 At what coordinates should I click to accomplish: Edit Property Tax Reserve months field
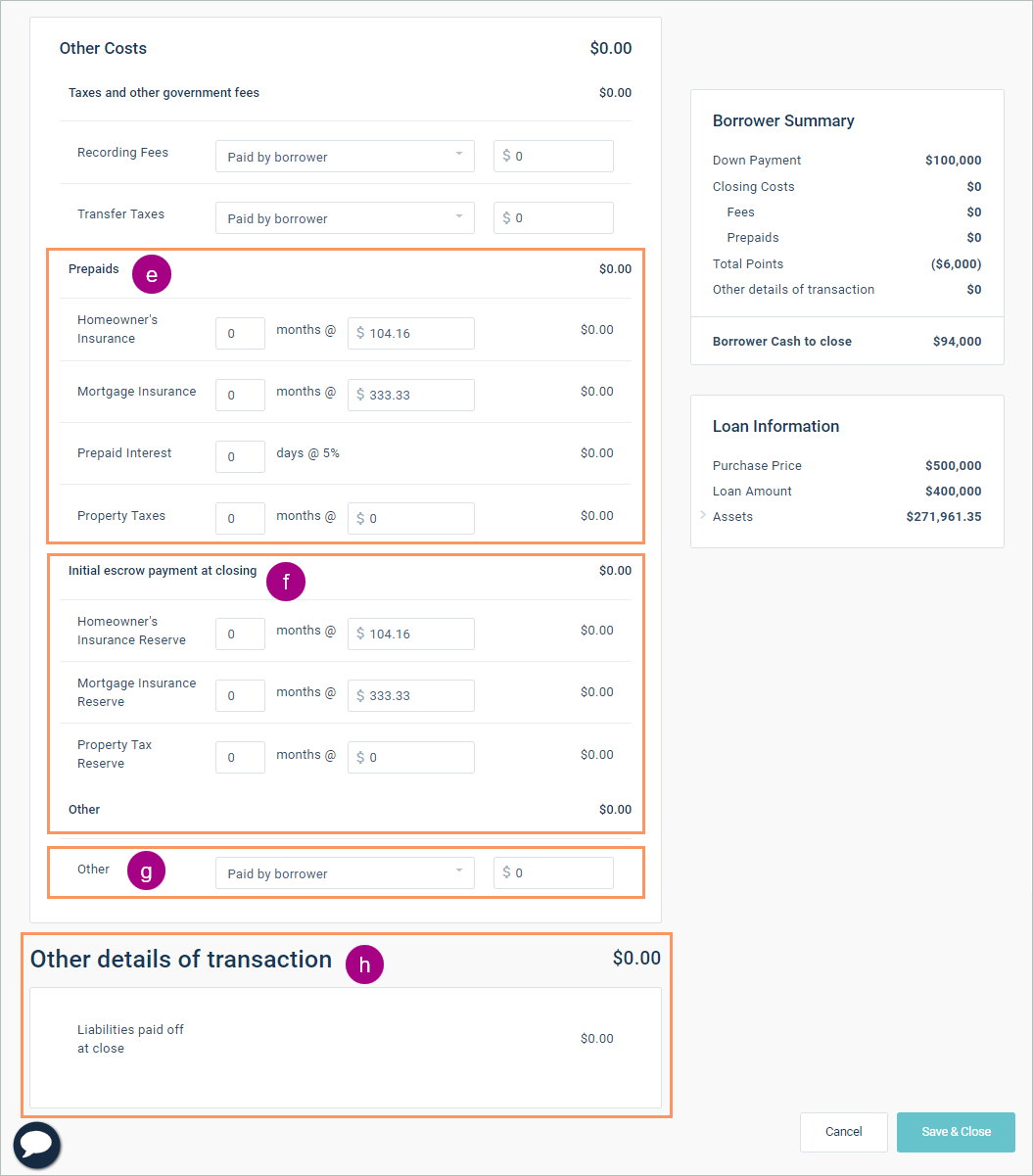point(240,757)
